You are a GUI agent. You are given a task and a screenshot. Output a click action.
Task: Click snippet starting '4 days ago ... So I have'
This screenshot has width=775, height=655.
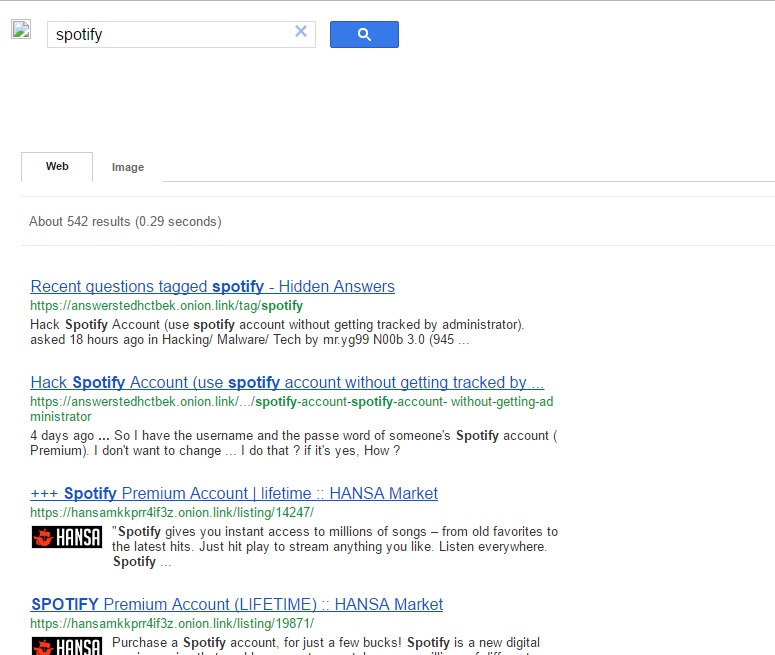pyautogui.click(x=294, y=443)
